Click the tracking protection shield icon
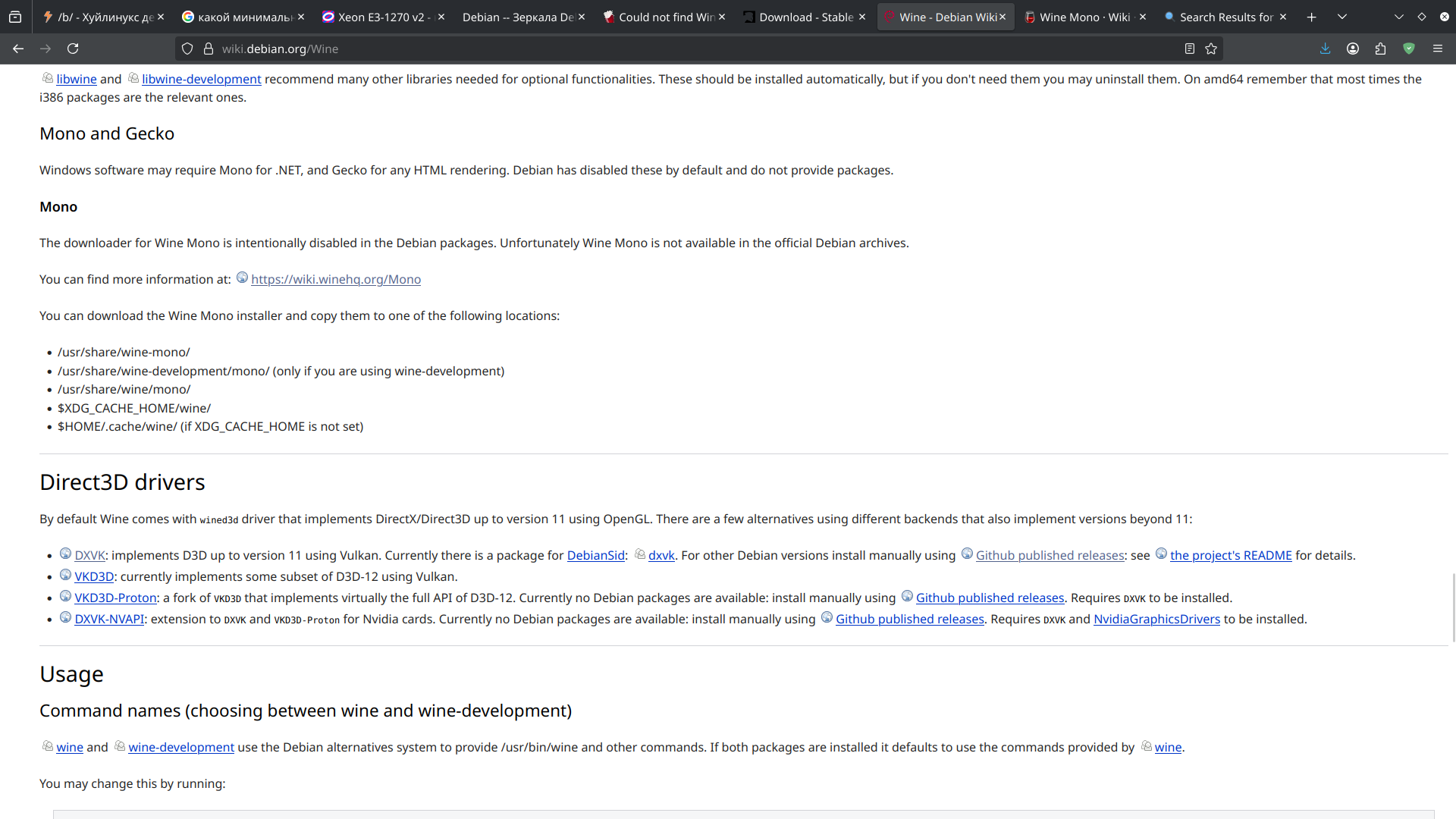 (187, 49)
